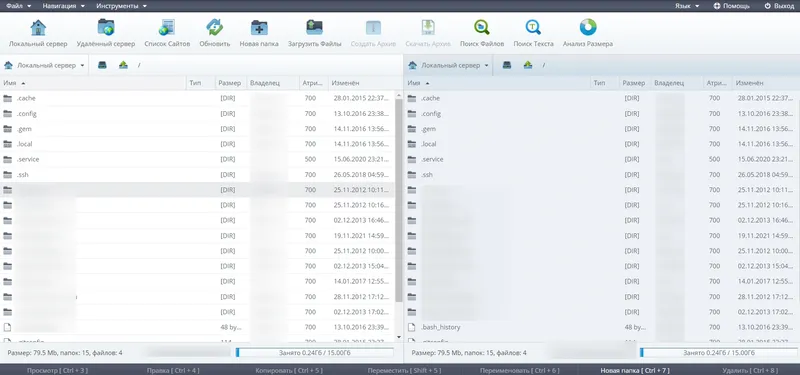Select .config row in right panel
This screenshot has width=800, height=375.
pyautogui.click(x=602, y=113)
